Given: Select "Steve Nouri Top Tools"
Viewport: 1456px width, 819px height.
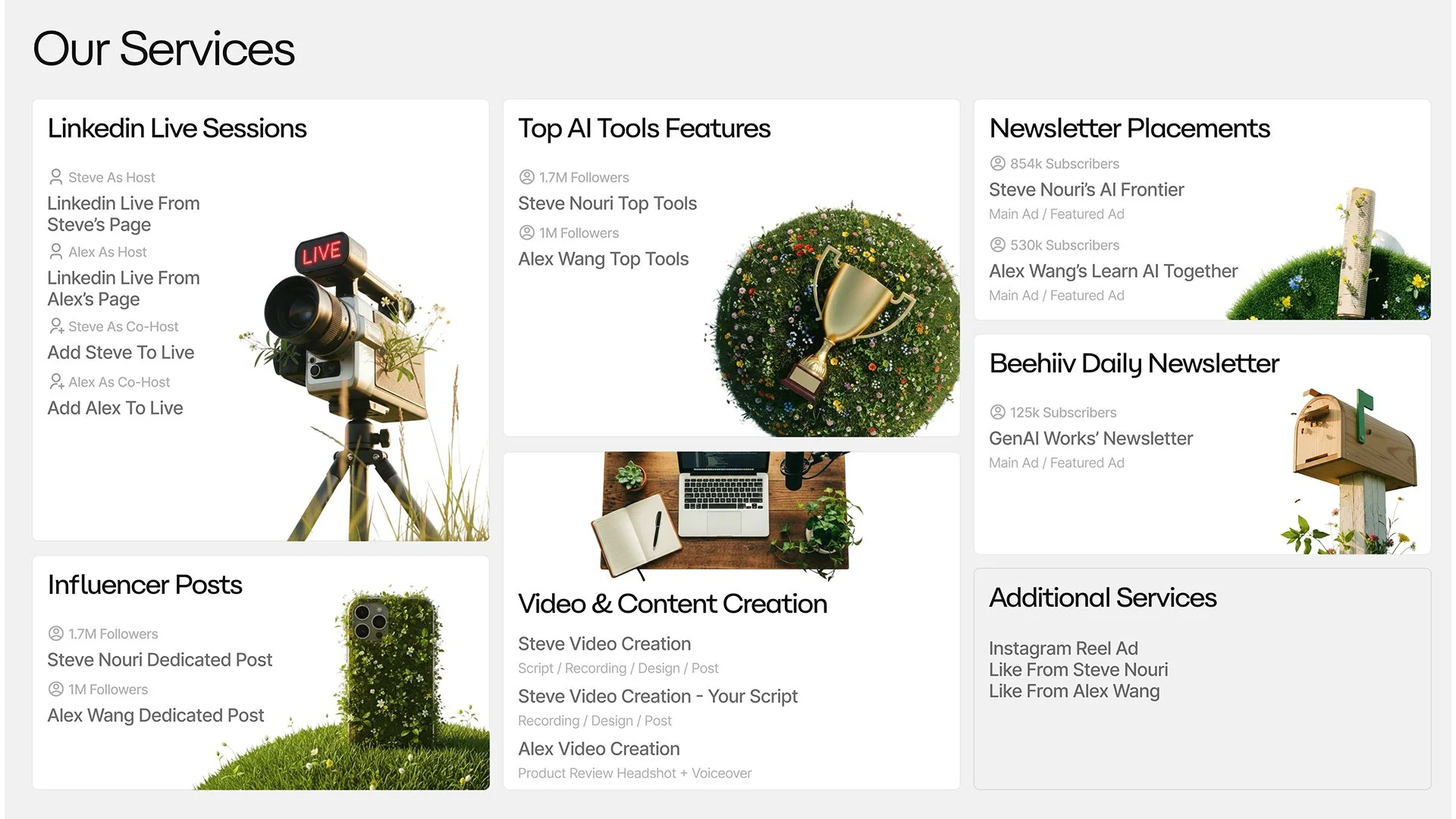Looking at the screenshot, I should pos(607,203).
